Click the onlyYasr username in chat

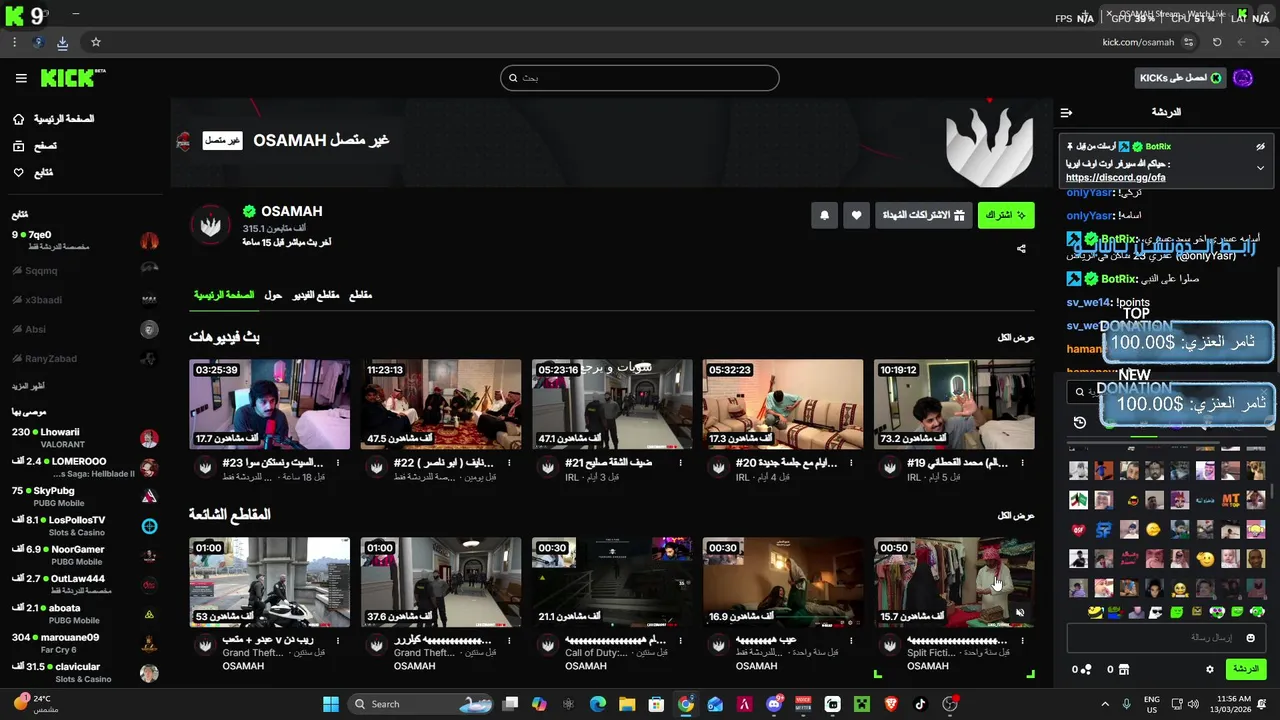coord(1090,216)
